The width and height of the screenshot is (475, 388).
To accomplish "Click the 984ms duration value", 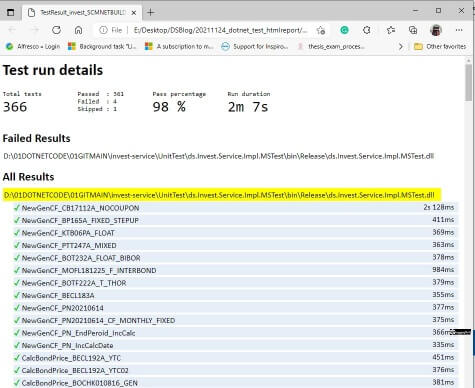I will [x=443, y=270].
